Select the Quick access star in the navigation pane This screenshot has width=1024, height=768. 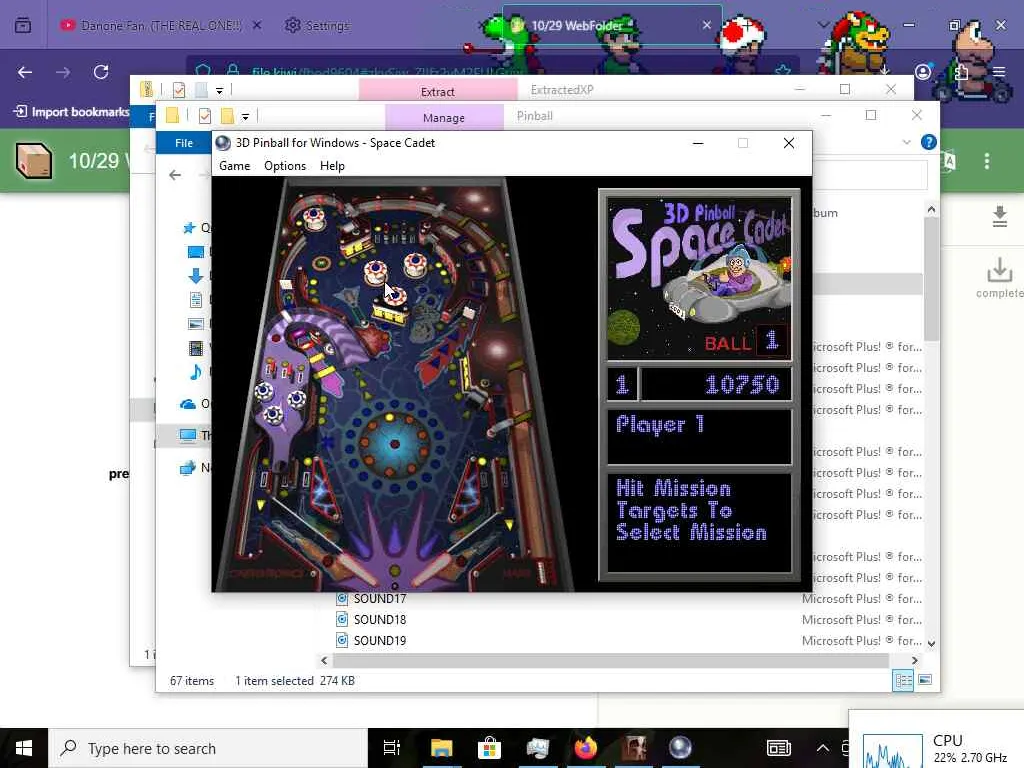(x=189, y=227)
